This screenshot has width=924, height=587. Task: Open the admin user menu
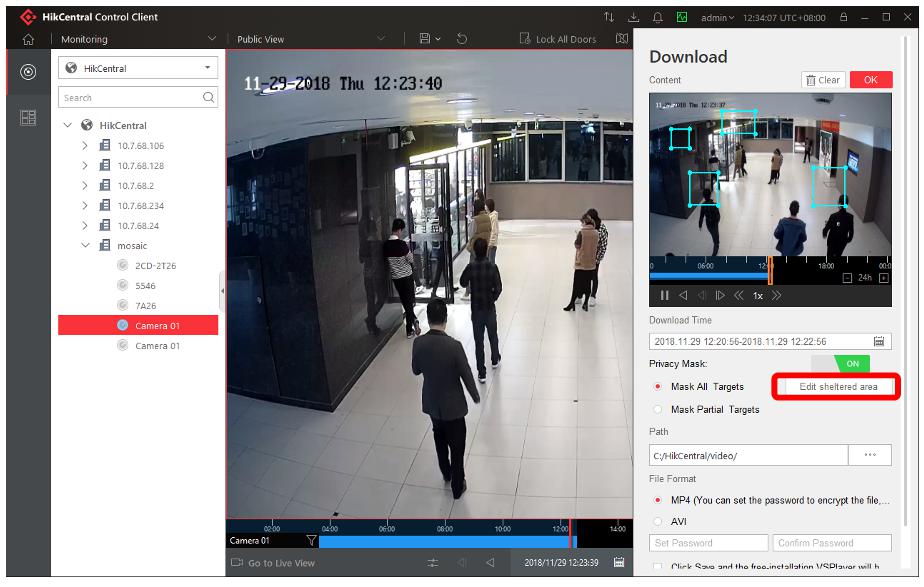pyautogui.click(x=717, y=17)
